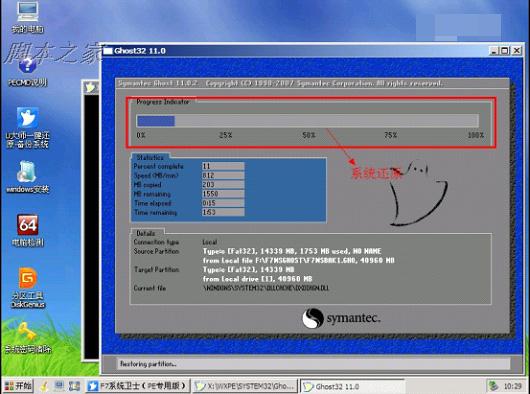Click the Source Partition type line
The height and width of the screenshot is (394, 530).
pyautogui.click(x=292, y=251)
